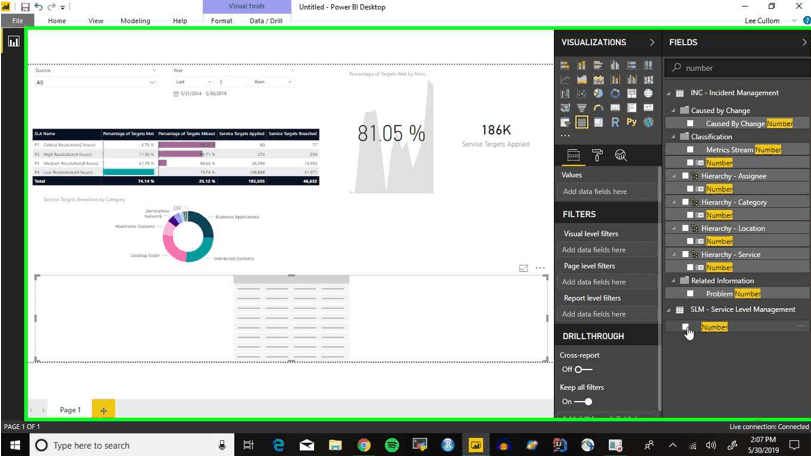This screenshot has height=456, width=811.
Task: Click focus mode icon above table visual
Action: point(523,268)
